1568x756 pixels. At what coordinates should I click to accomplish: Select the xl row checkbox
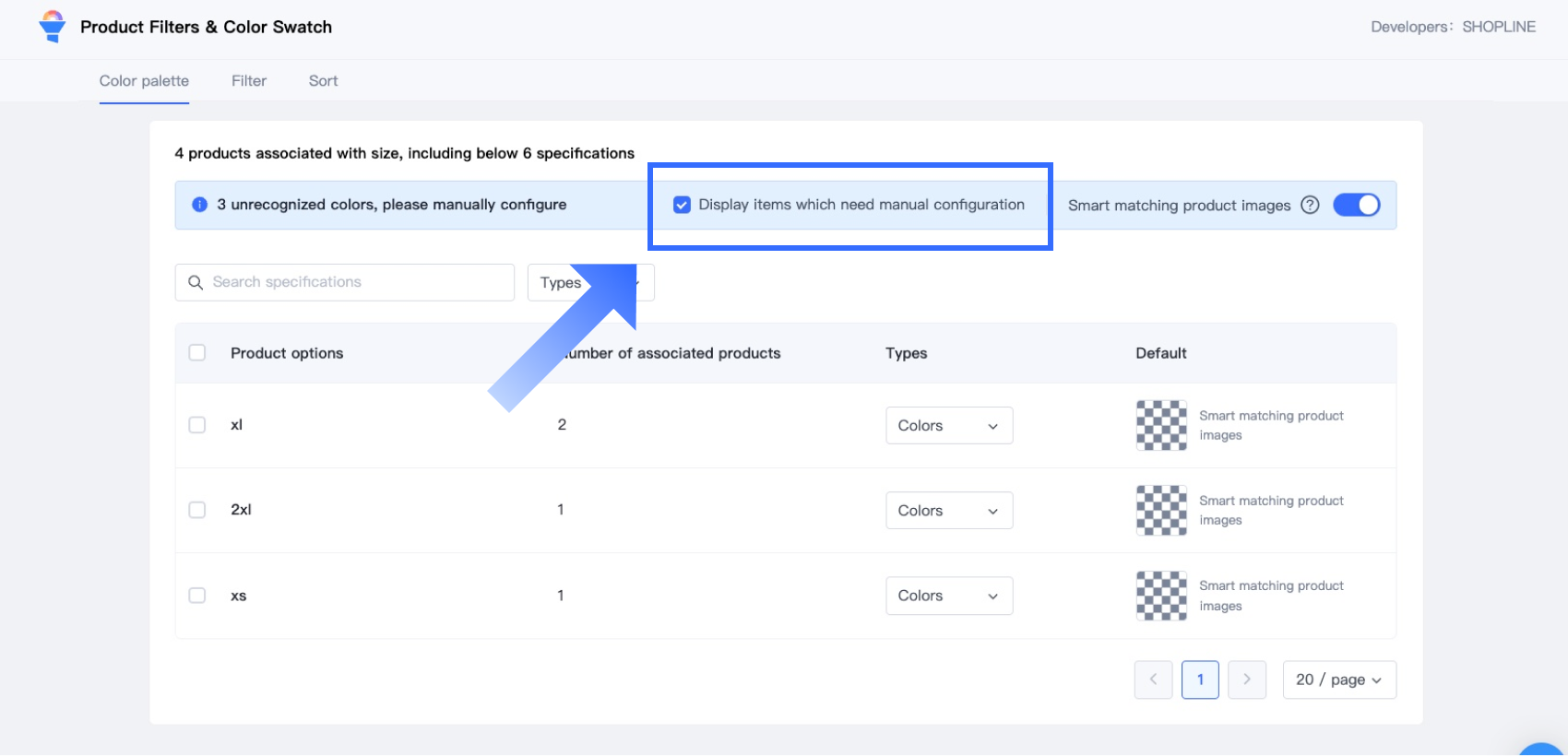pyautogui.click(x=197, y=425)
